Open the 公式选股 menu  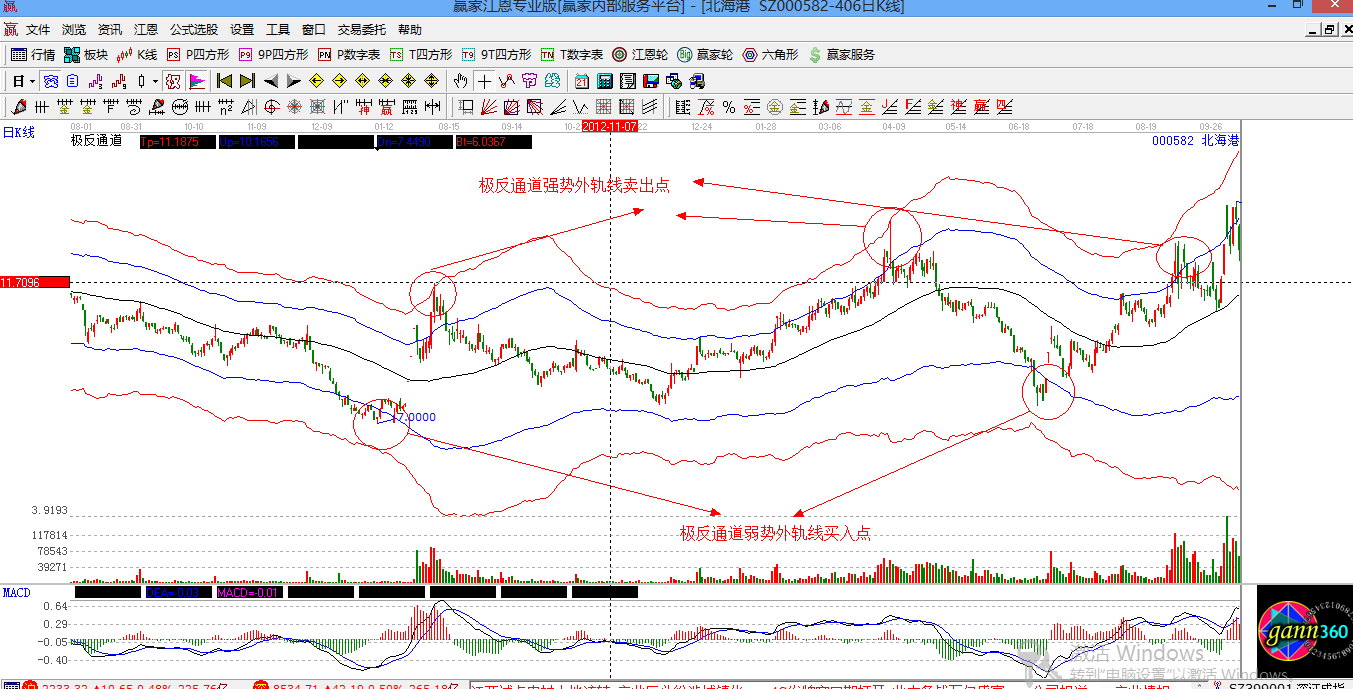(x=194, y=30)
